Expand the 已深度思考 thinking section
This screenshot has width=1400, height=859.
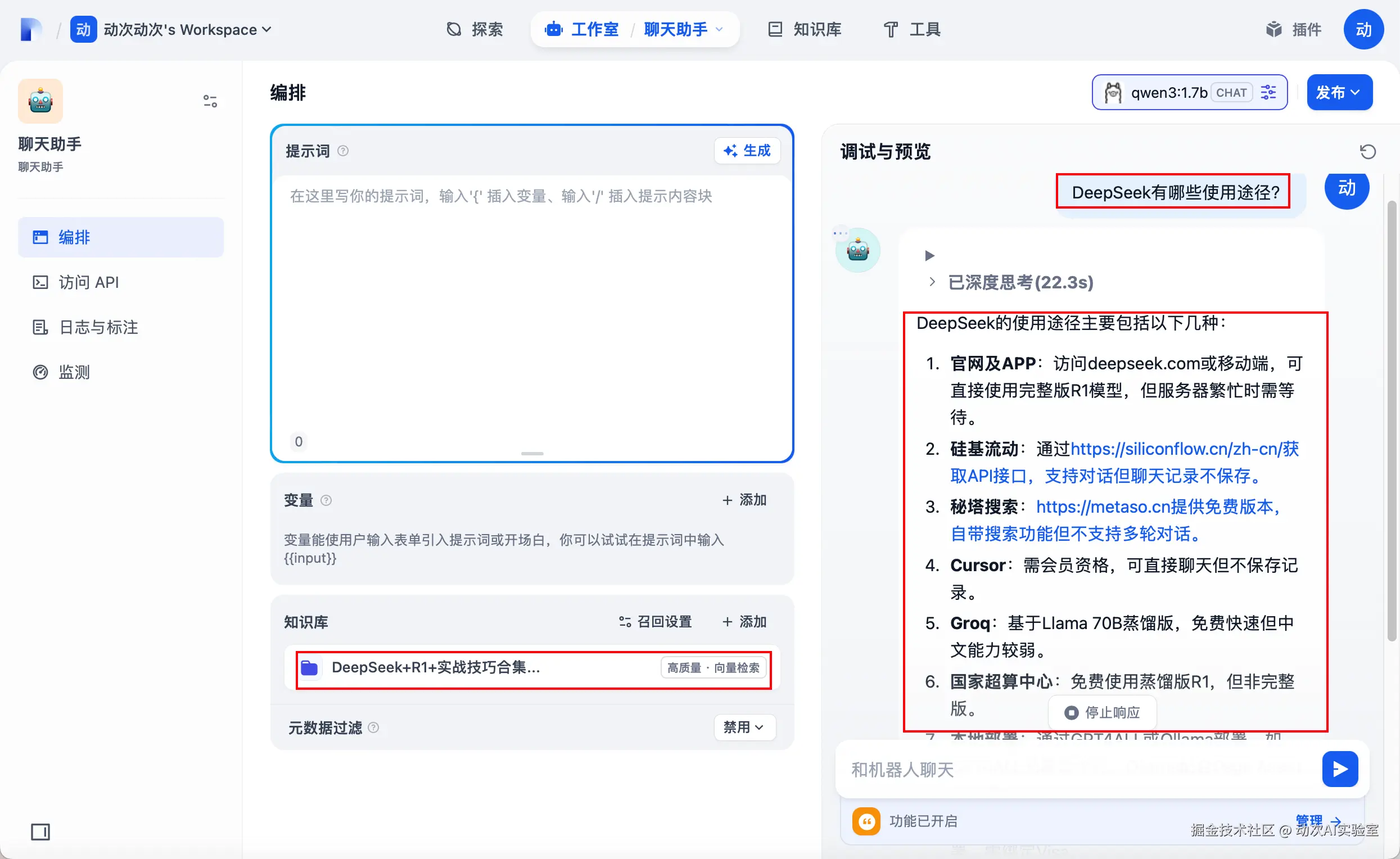(1020, 282)
